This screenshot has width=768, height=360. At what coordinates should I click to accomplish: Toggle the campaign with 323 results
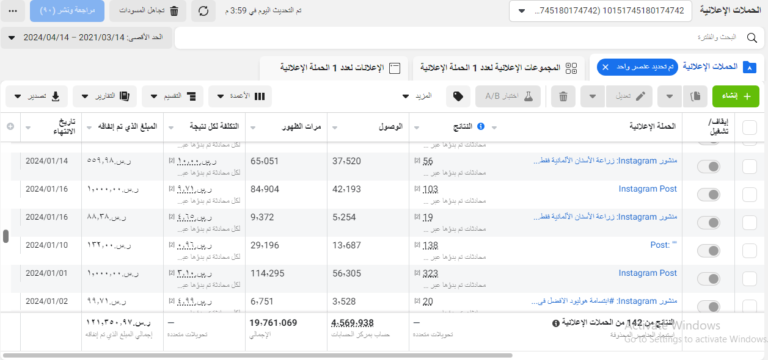[708, 279]
